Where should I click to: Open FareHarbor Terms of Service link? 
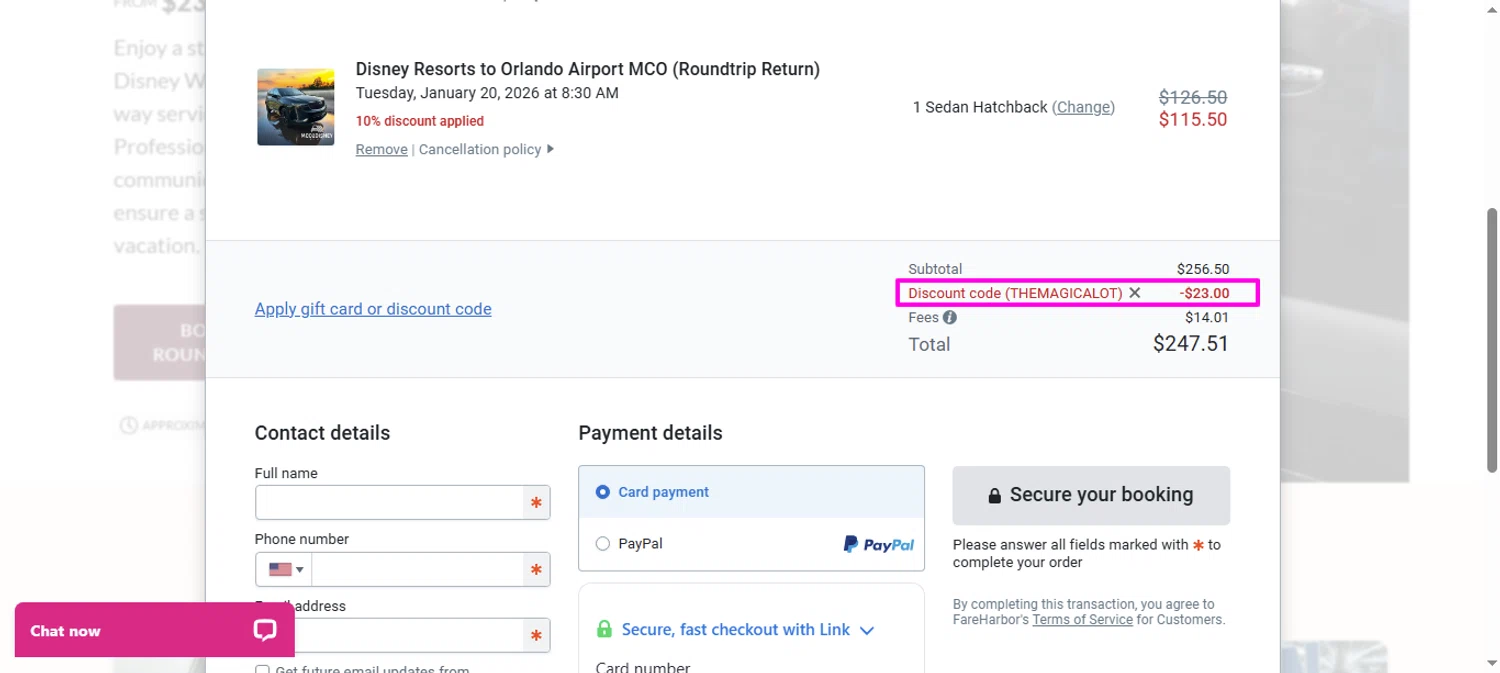1082,619
